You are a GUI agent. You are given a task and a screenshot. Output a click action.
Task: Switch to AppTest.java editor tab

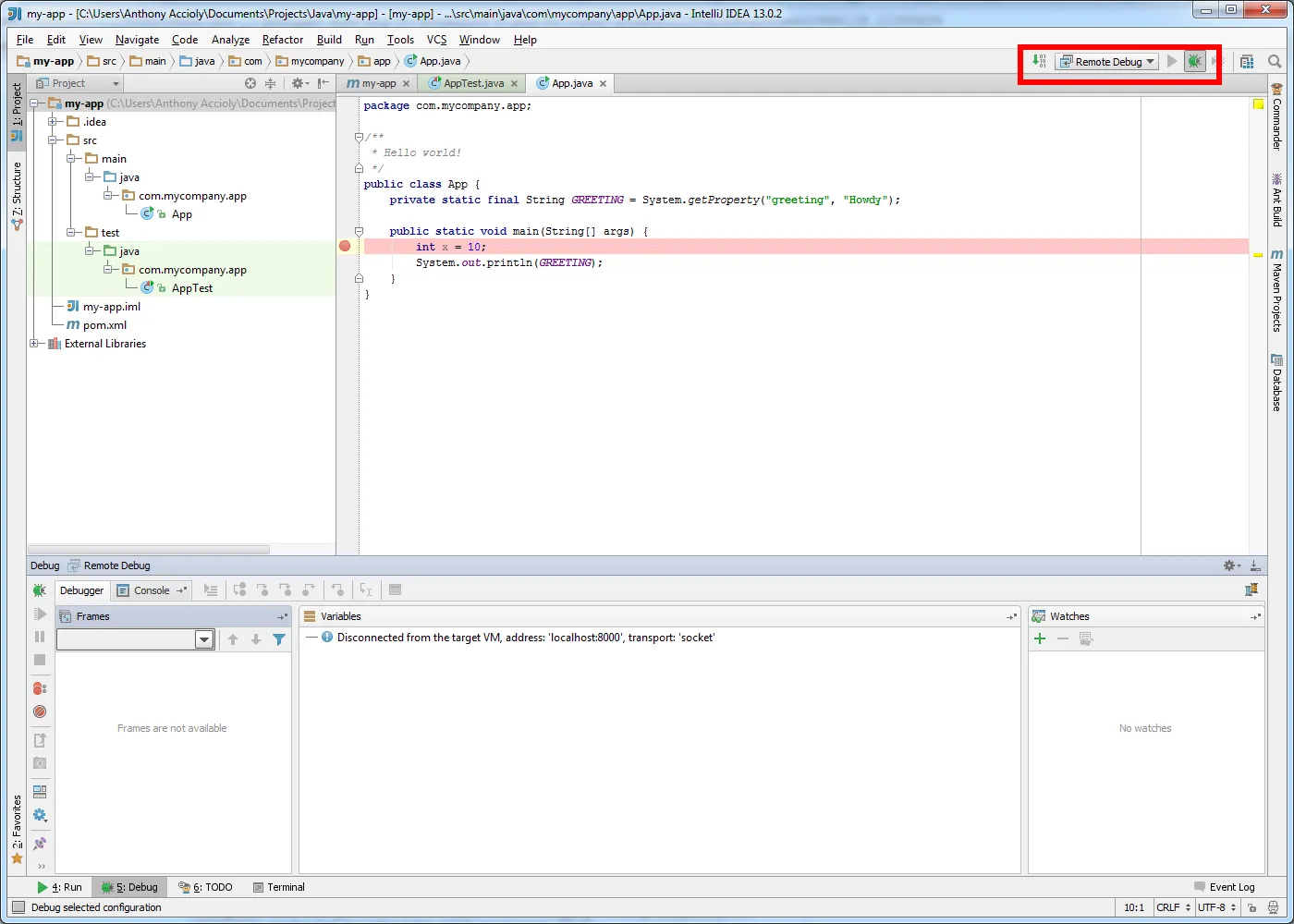point(473,83)
